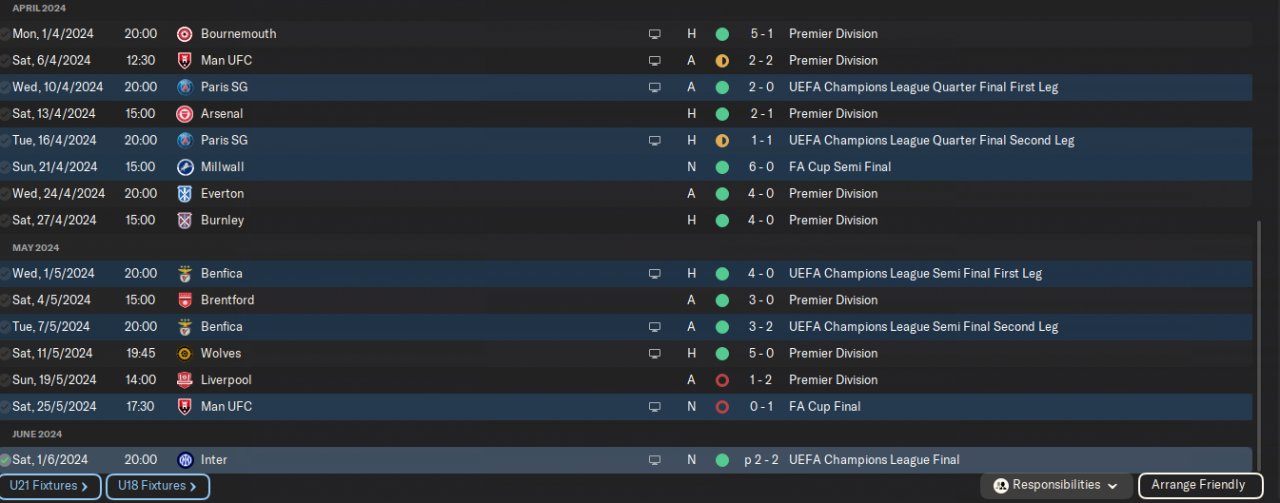The image size is (1280, 503).
Task: Open the UEFA Champions League Final competition link
Action: 873,460
